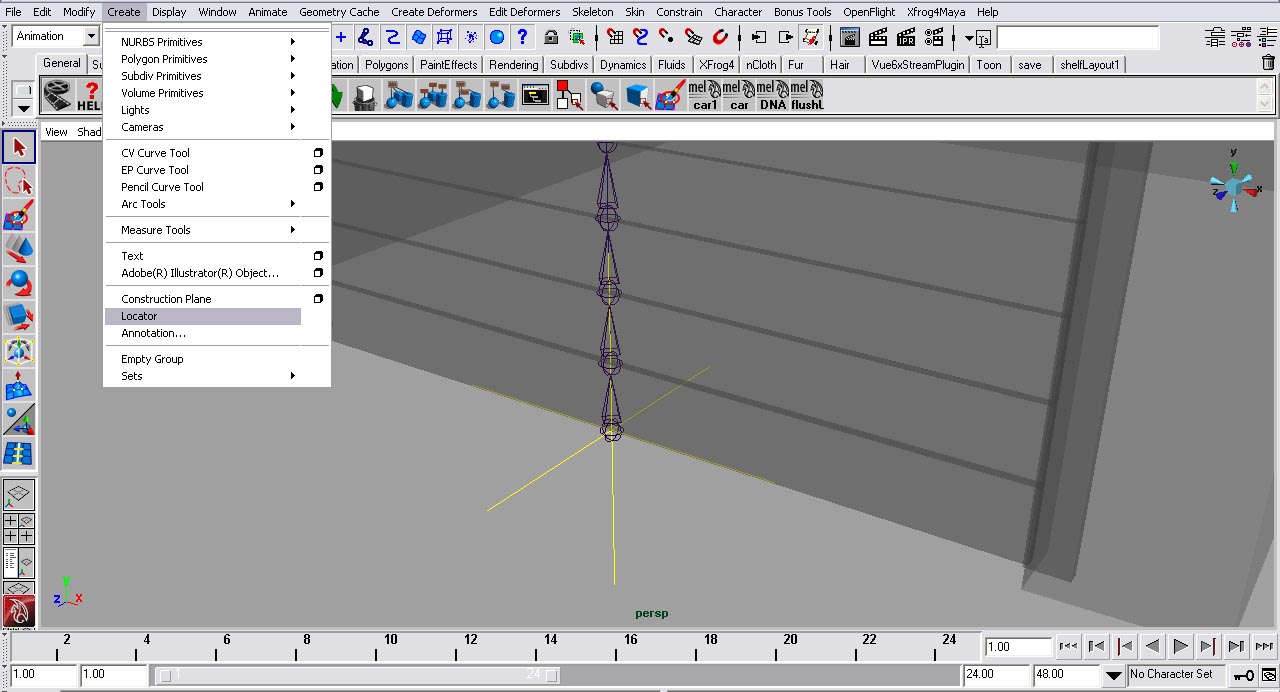Pick the Lasso selection tool
Image resolution: width=1280 pixels, height=692 pixels.
(x=18, y=180)
